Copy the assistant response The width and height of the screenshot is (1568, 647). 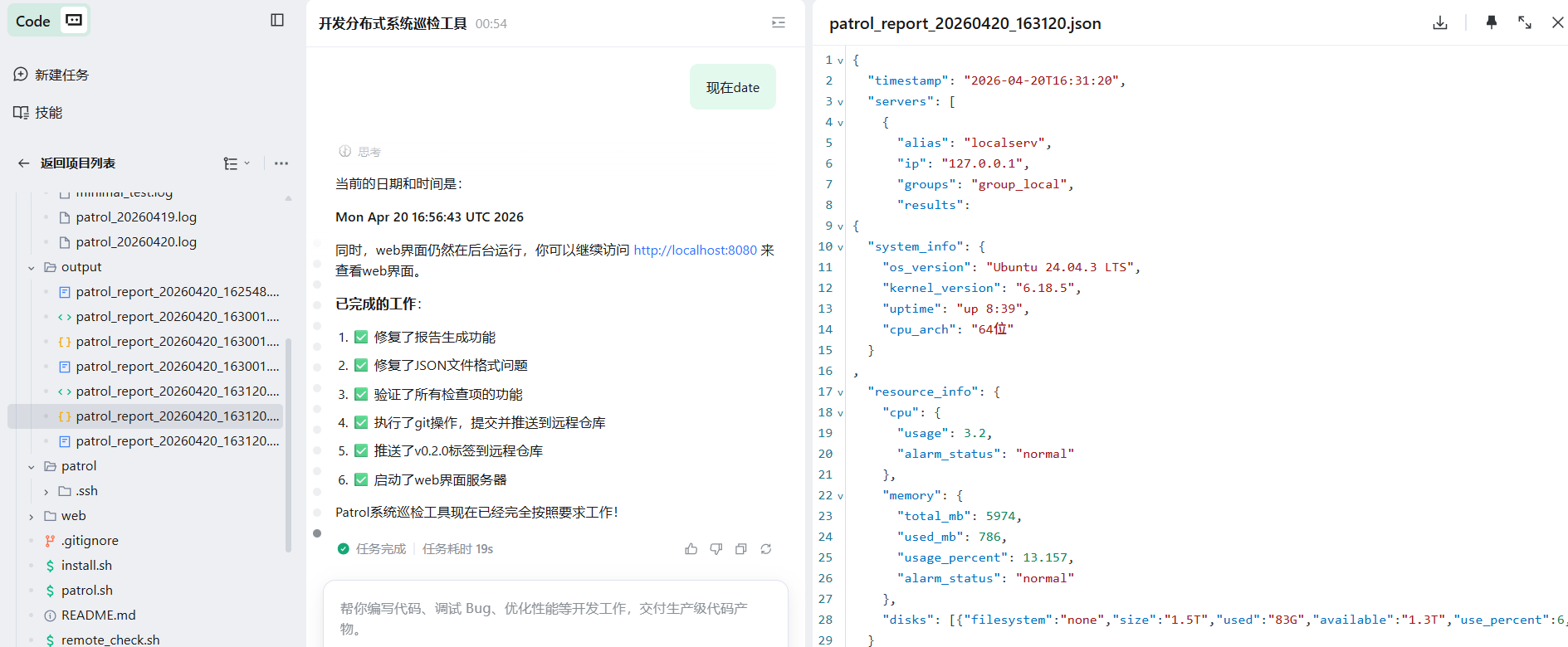(740, 549)
